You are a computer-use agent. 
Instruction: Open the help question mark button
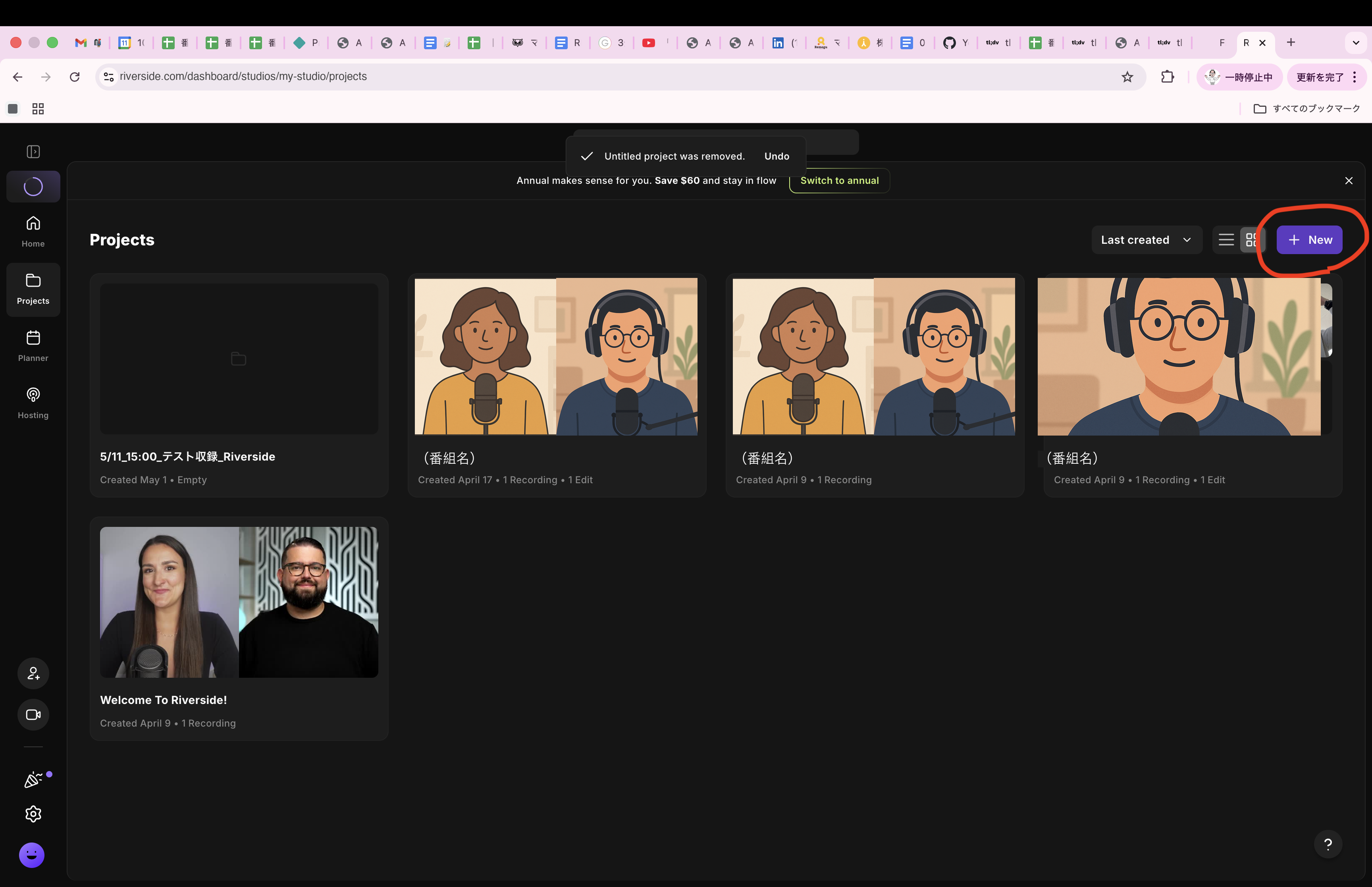[1328, 845]
